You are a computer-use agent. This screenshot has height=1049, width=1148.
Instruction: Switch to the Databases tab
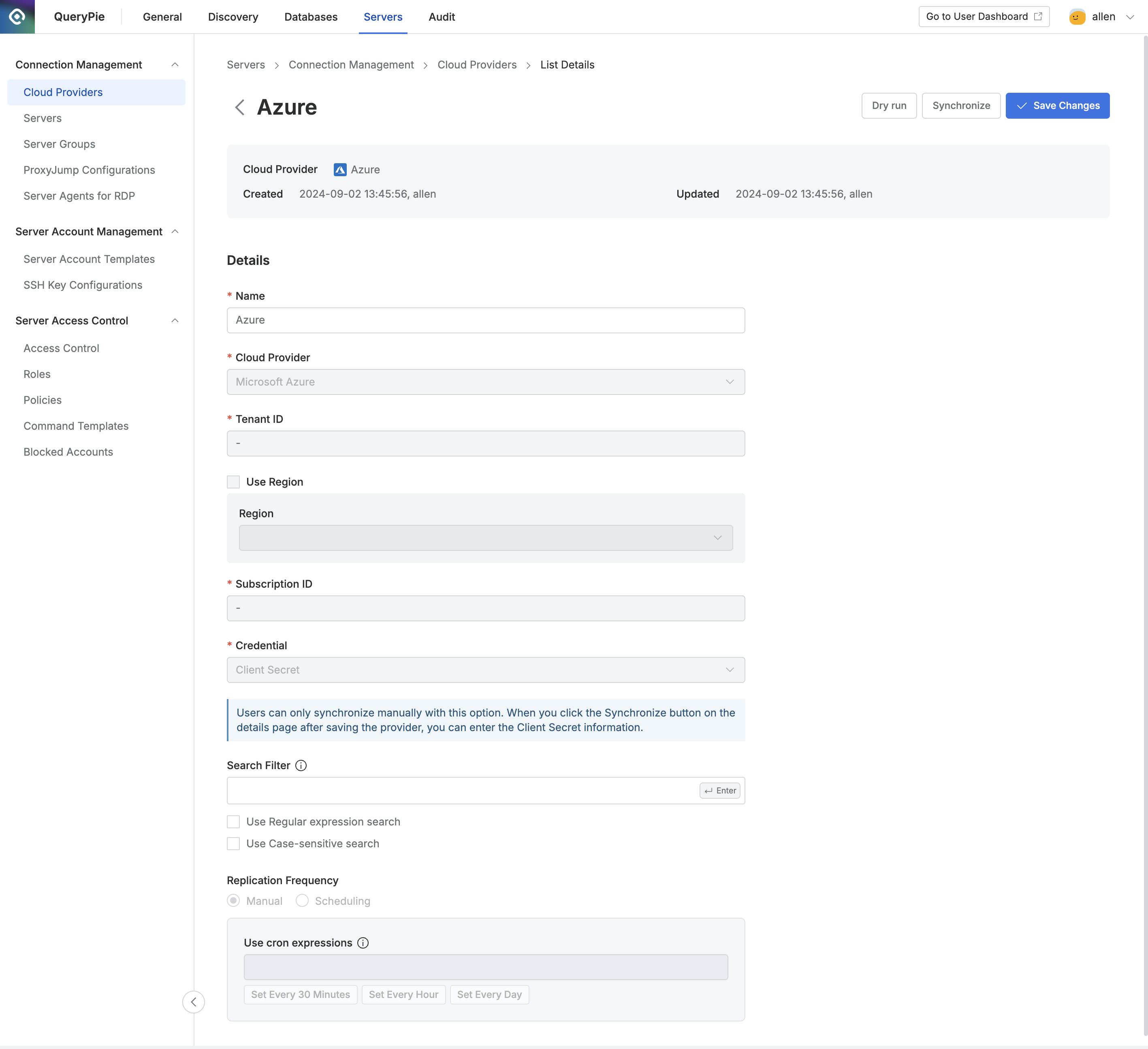tap(311, 17)
